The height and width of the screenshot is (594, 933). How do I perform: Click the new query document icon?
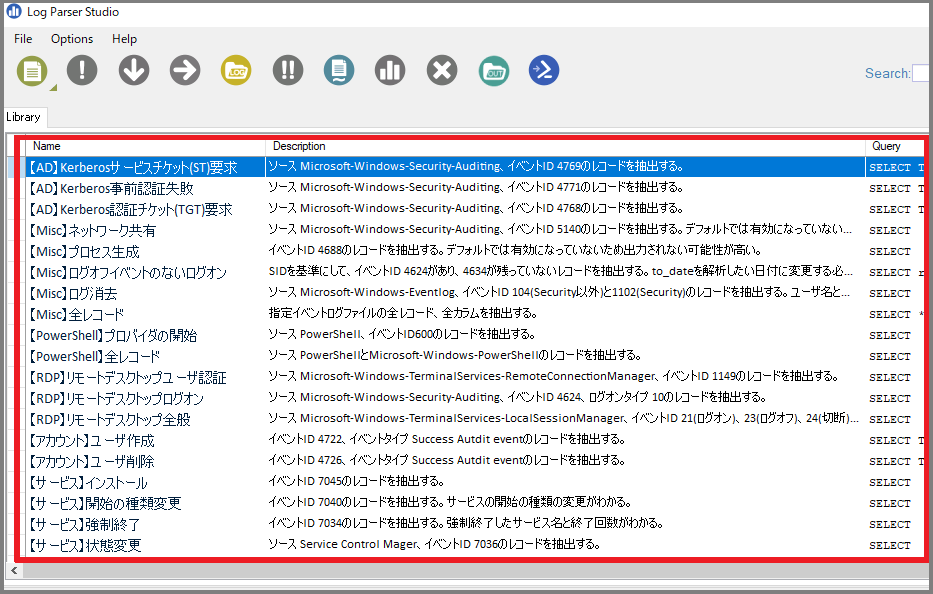(32, 71)
